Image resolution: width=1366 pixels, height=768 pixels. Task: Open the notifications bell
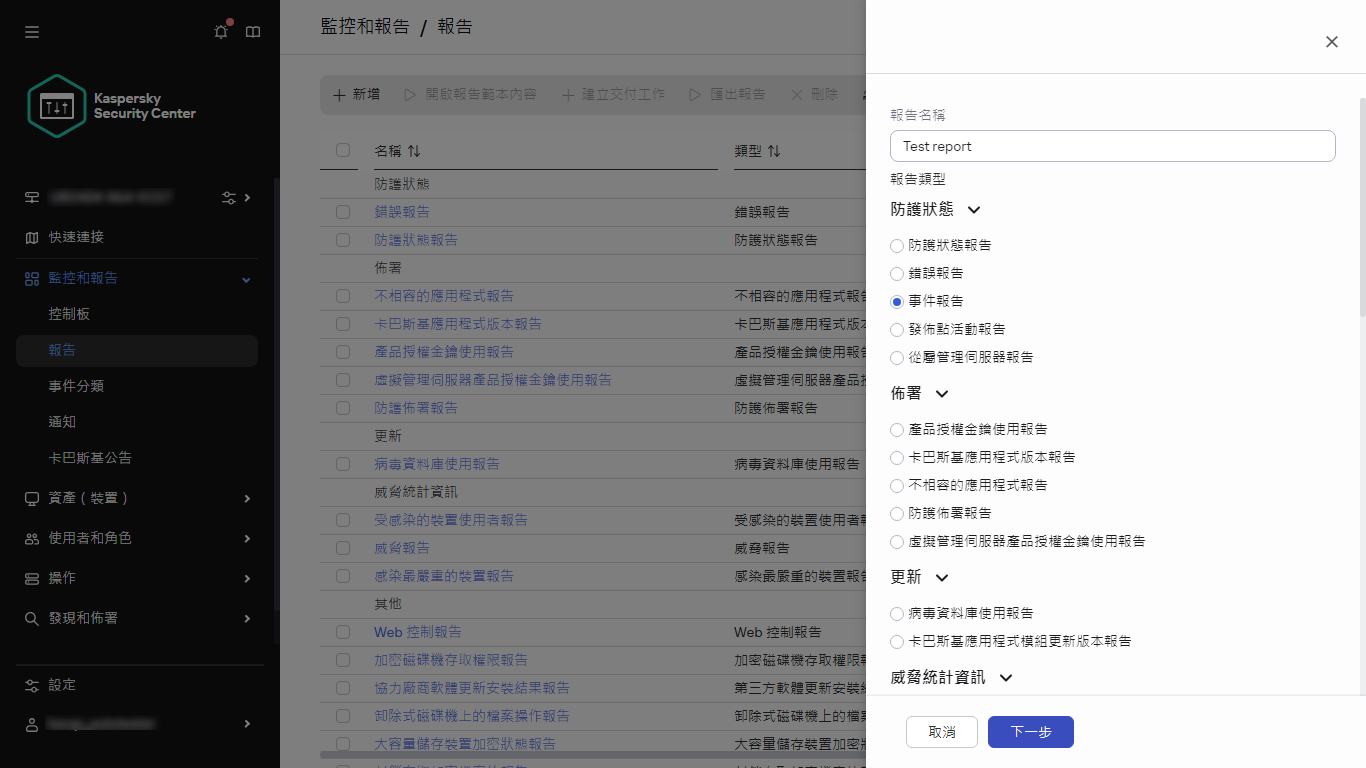click(220, 31)
